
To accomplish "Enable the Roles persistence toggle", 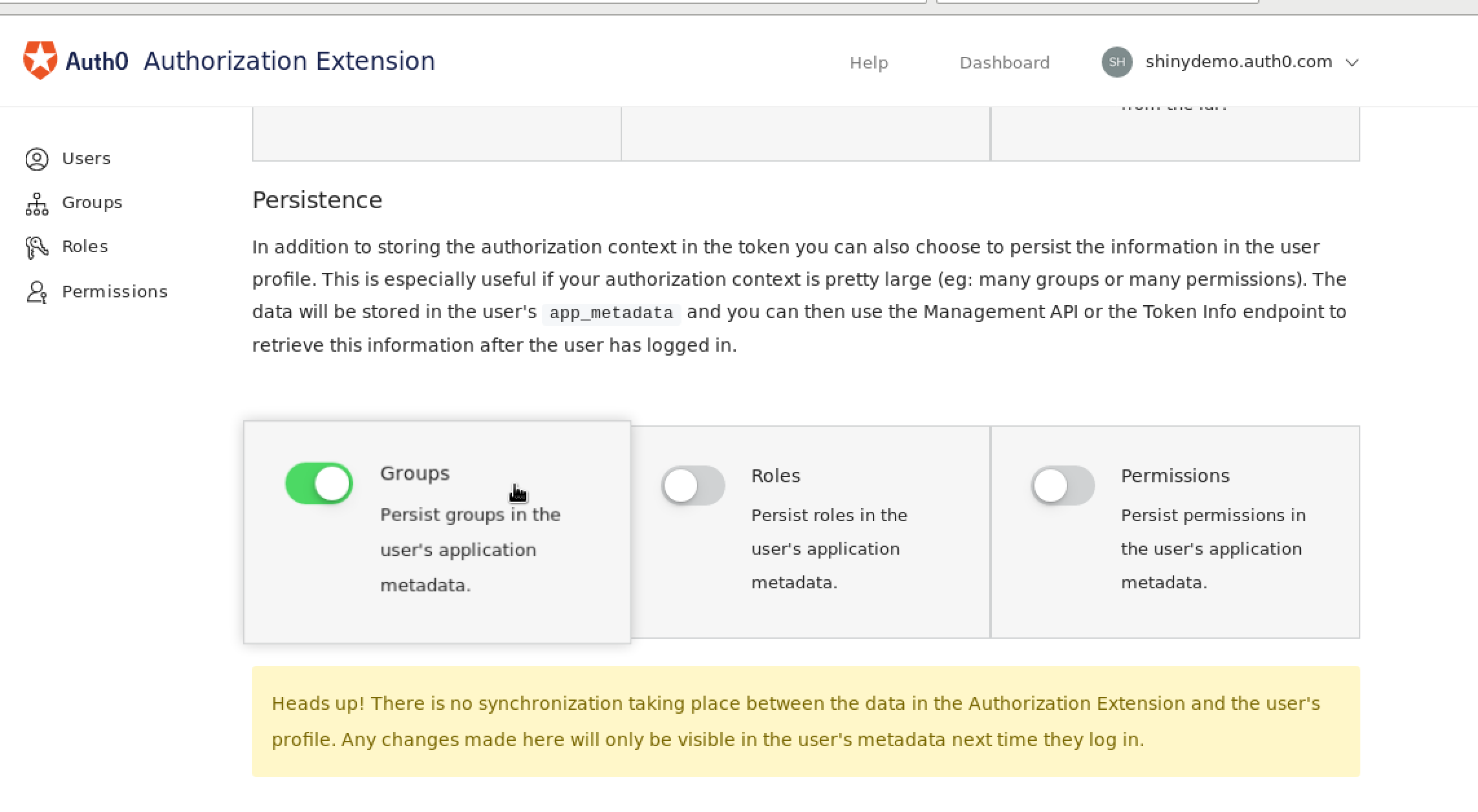I will pyautogui.click(x=692, y=485).
